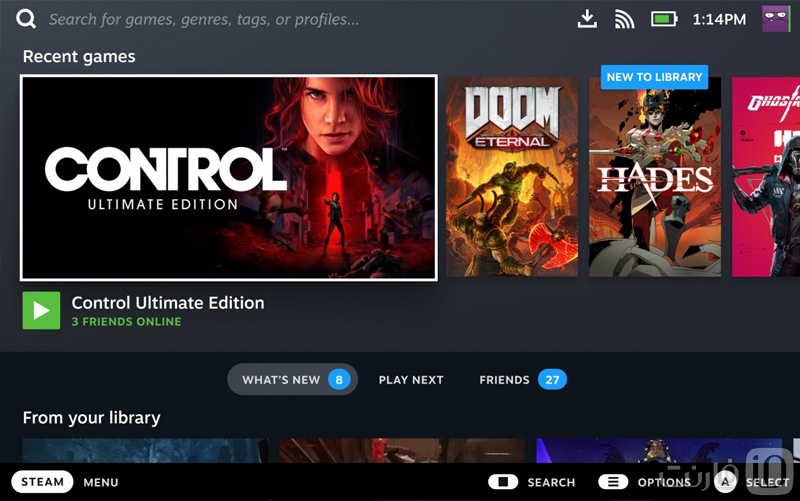Click the SEARCH footer label
800x501 pixels.
coord(551,483)
